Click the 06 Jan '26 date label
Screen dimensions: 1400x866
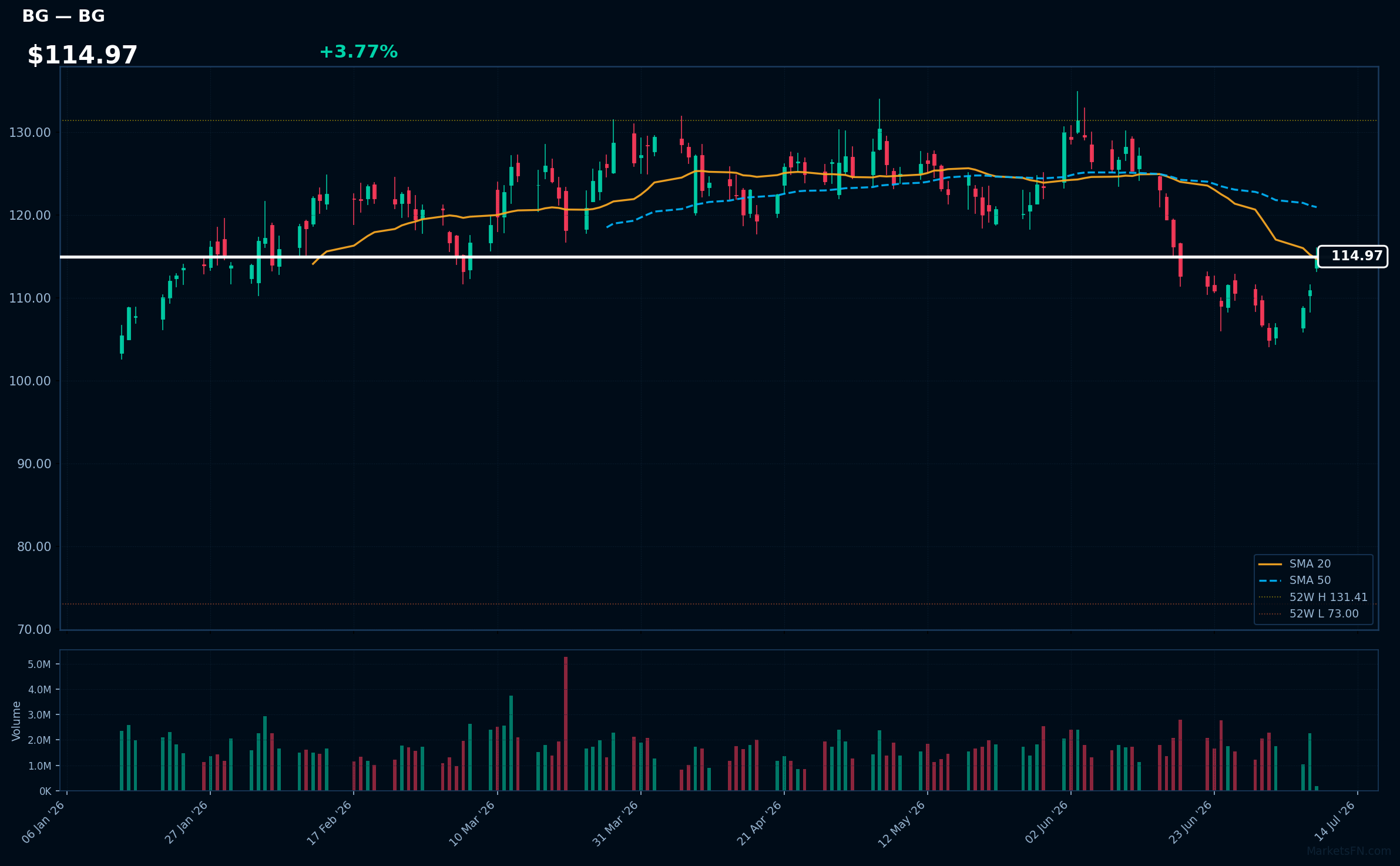coord(43,823)
